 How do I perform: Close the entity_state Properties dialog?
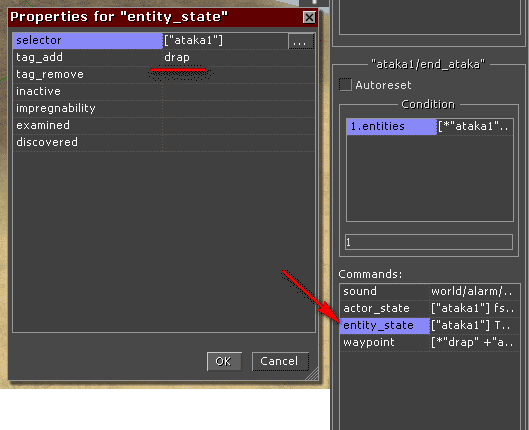tap(309, 17)
